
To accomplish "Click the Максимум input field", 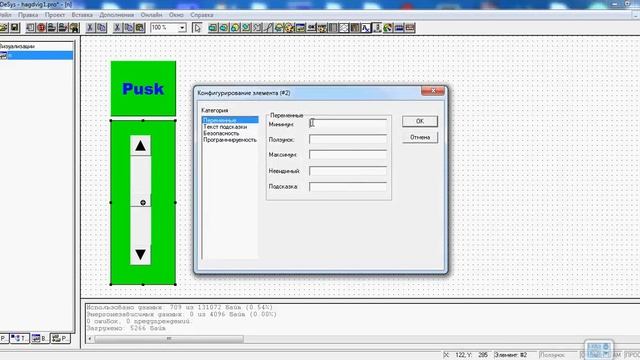I will 348,155.
